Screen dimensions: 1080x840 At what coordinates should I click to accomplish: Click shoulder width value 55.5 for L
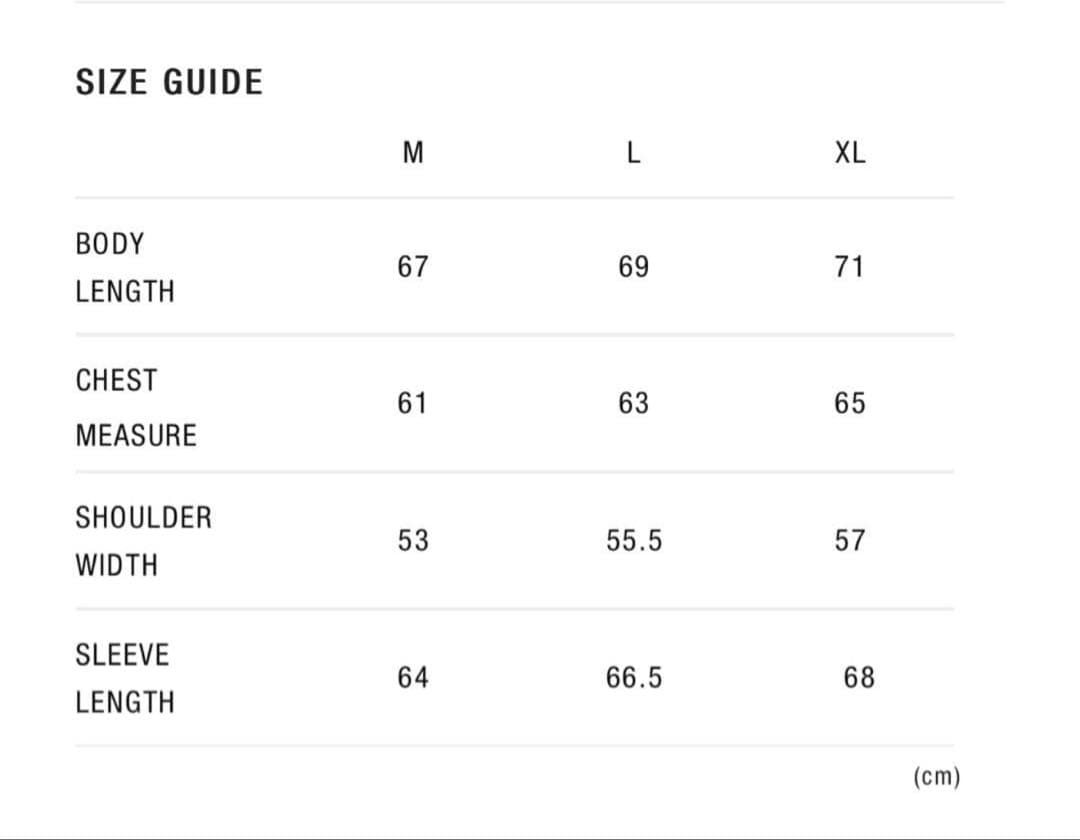634,541
